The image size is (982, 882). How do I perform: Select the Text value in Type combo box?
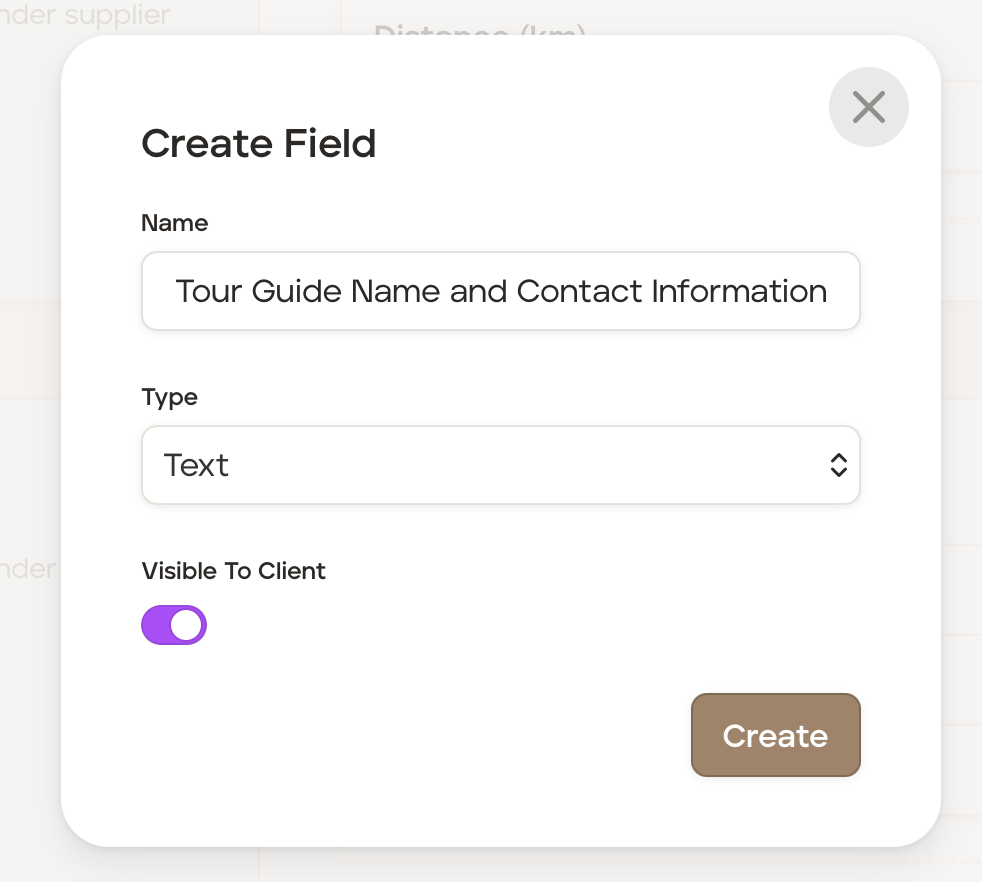point(197,465)
